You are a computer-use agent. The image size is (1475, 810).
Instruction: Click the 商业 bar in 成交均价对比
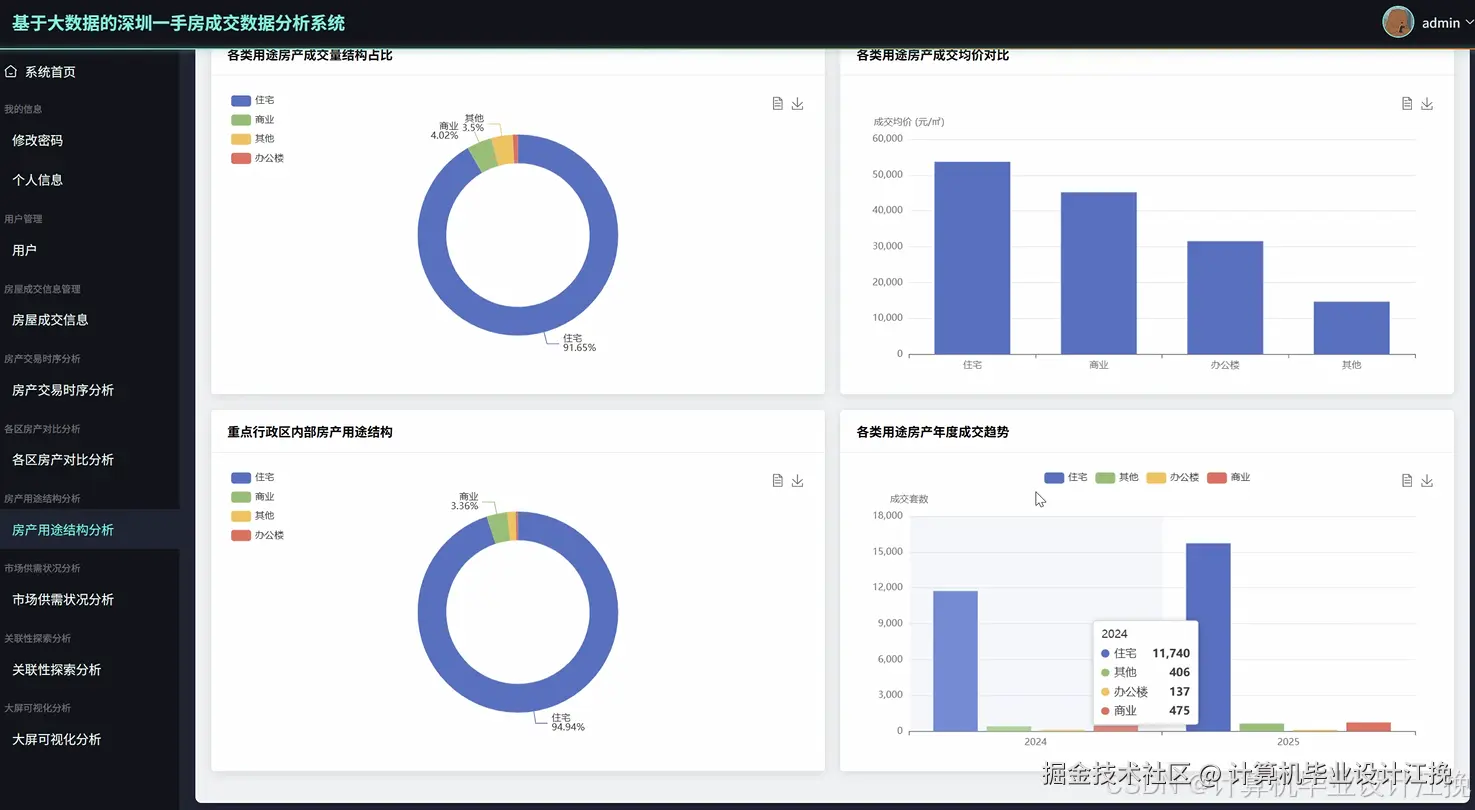coord(1098,273)
